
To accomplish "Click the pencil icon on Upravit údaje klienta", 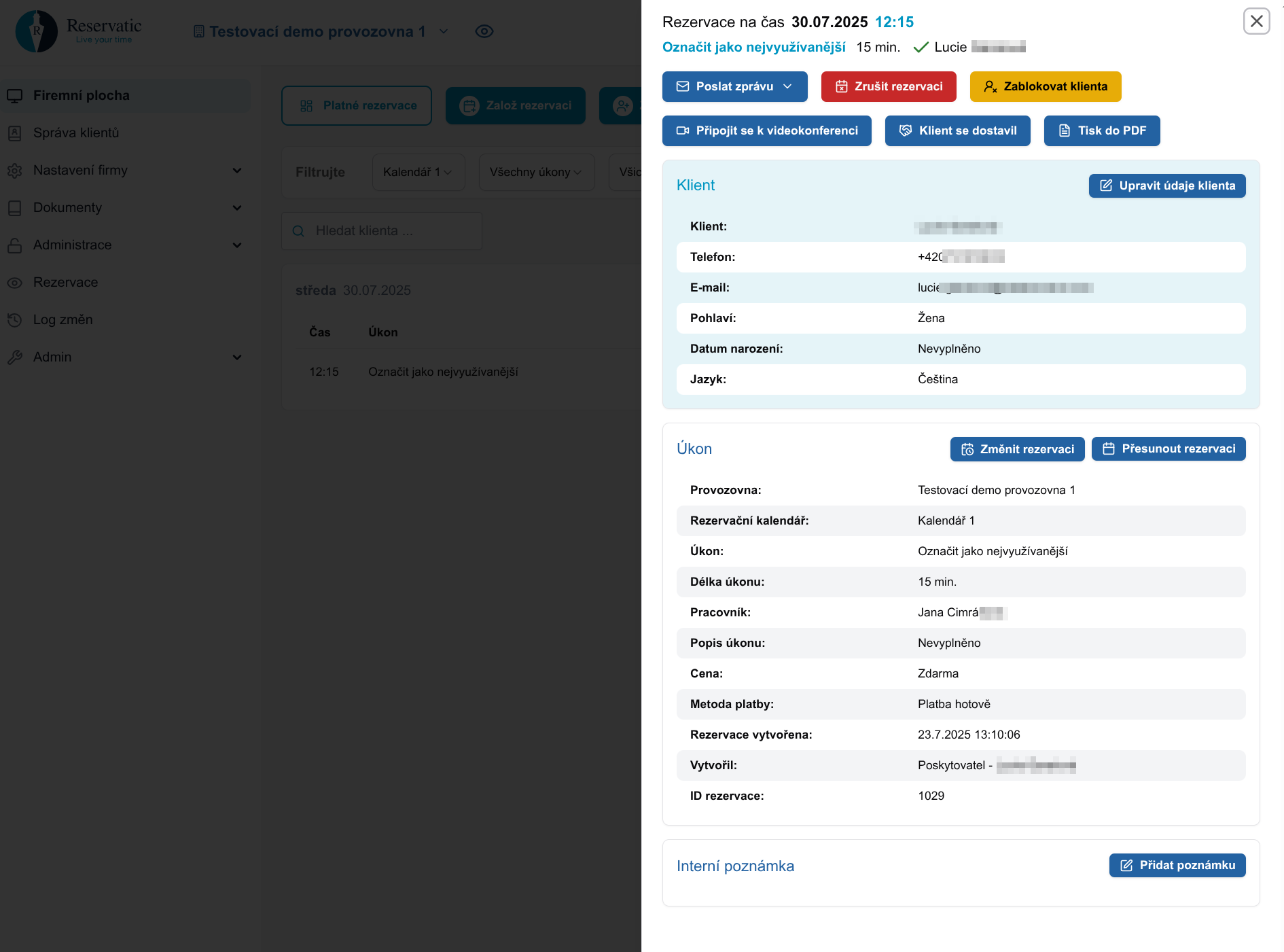I will point(1106,186).
